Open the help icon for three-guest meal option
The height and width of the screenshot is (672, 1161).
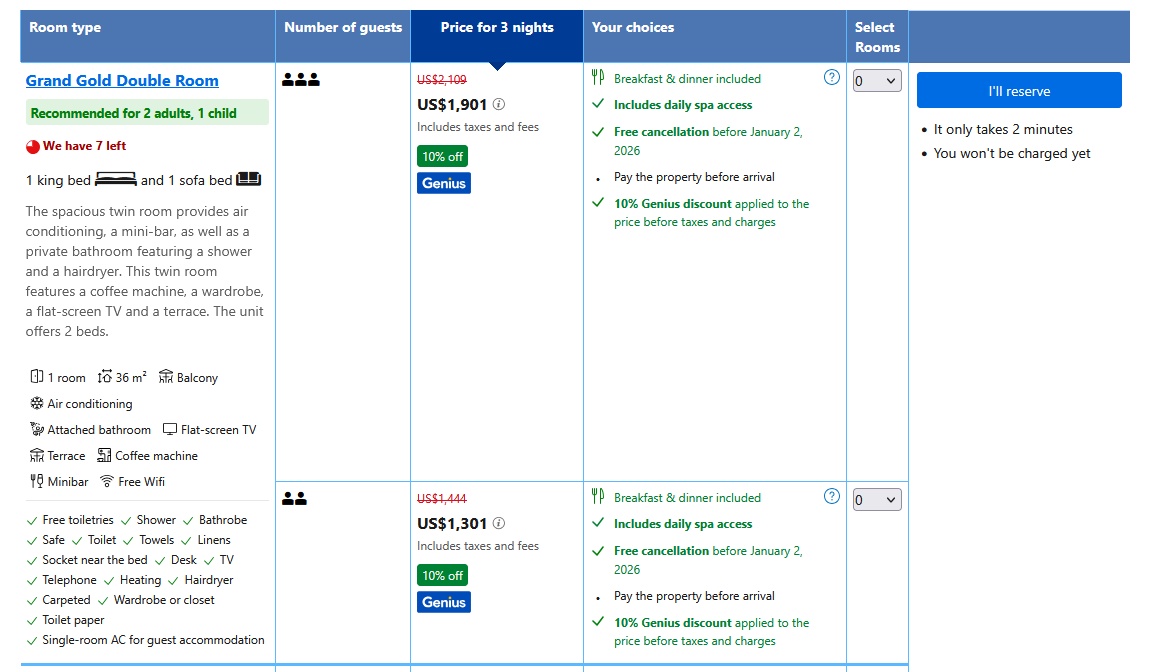point(832,77)
